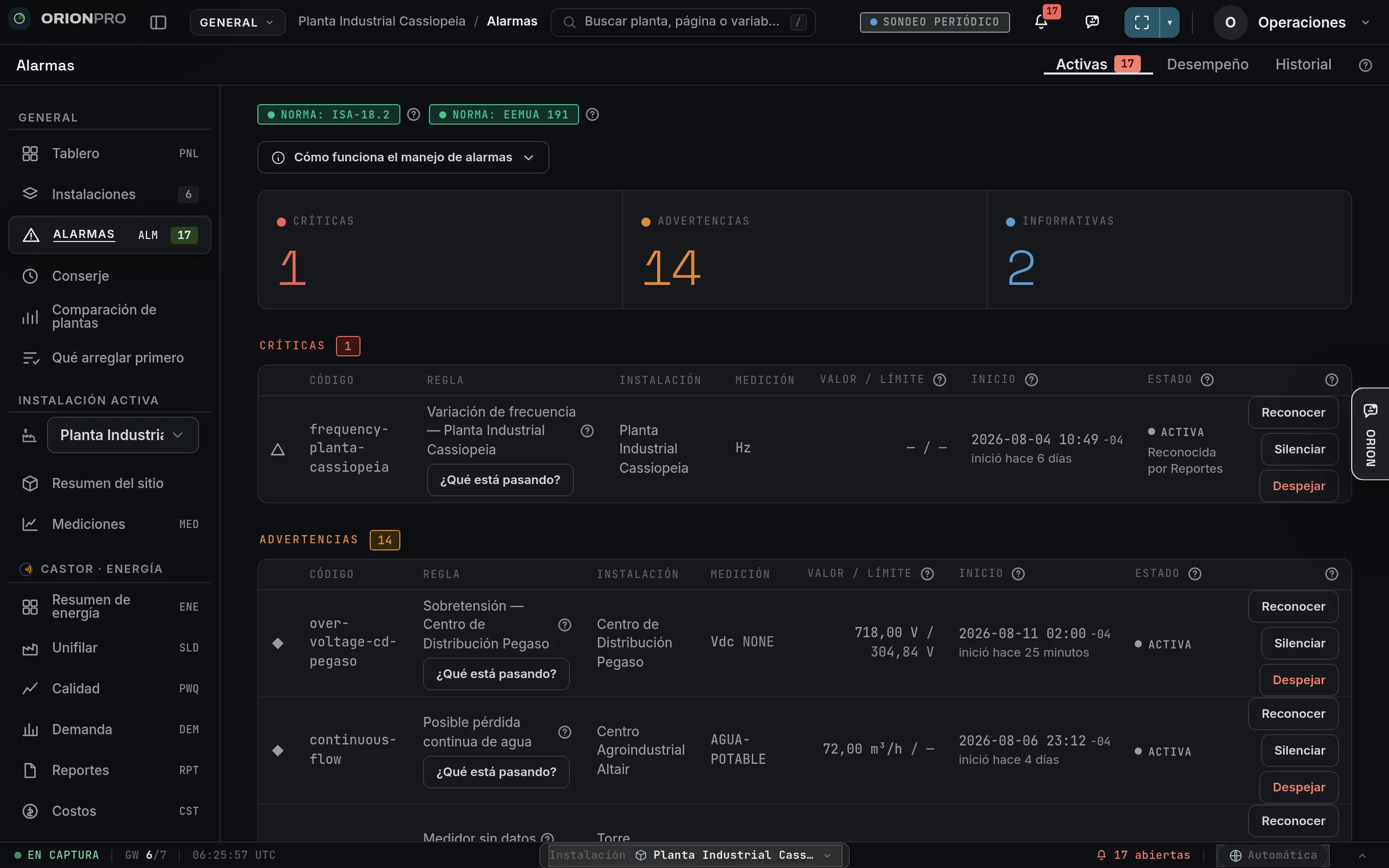Show info for NORMA: ISA-18.2 badge
This screenshot has height=868, width=1389.
click(x=414, y=114)
